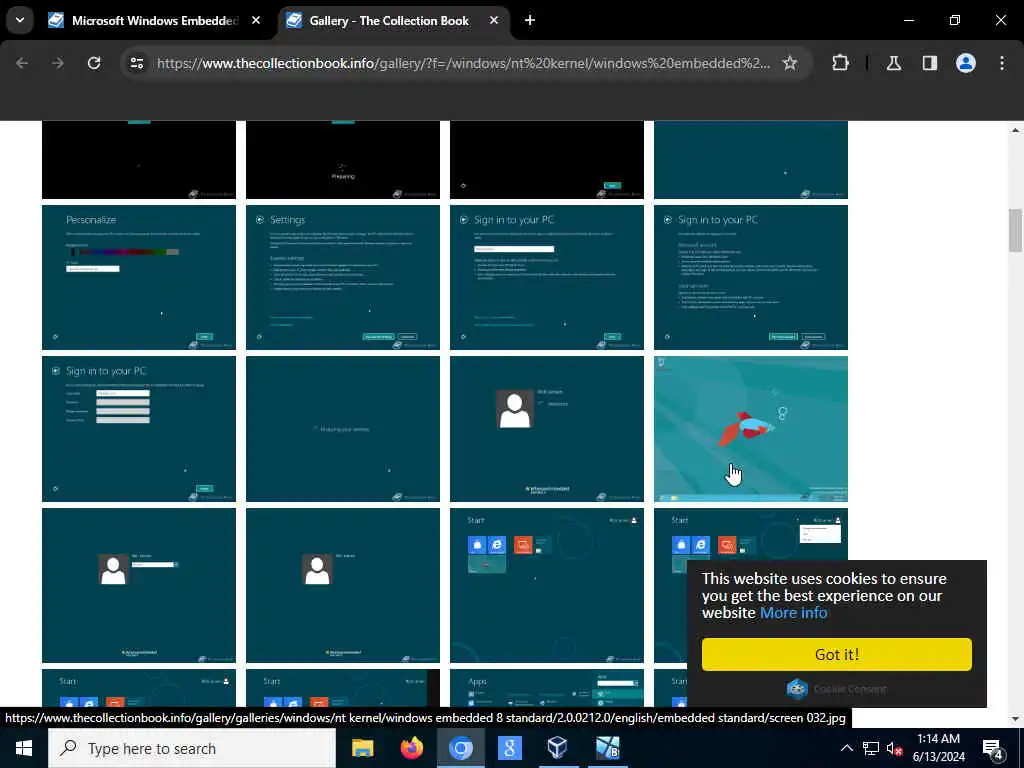Viewport: 1024px width, 768px height.
Task: Open the clock showing 1:14 AM
Action: coord(938,748)
